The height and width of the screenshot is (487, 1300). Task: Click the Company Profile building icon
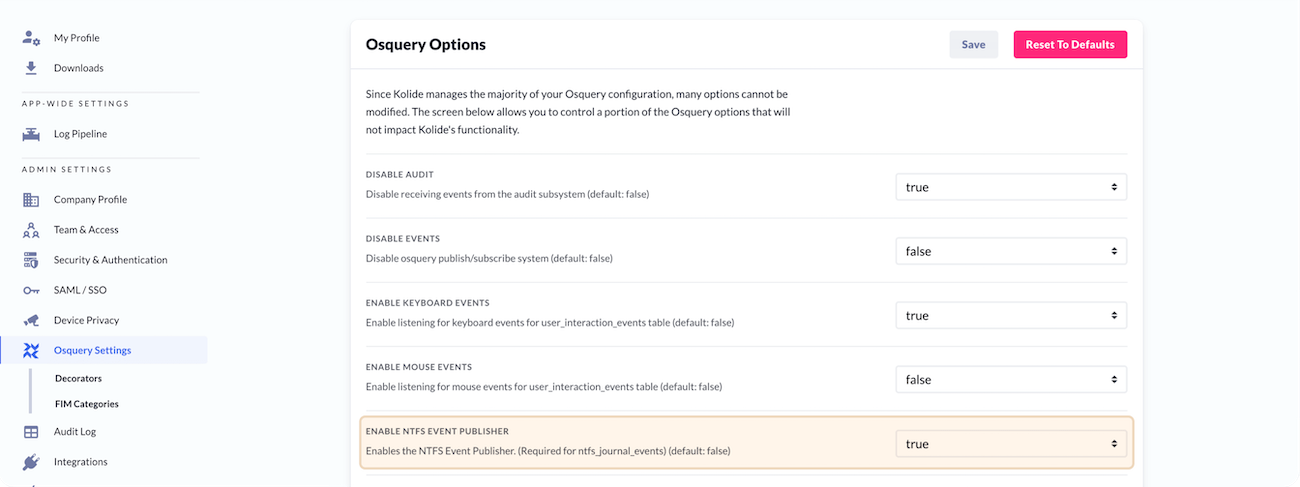[x=31, y=200]
